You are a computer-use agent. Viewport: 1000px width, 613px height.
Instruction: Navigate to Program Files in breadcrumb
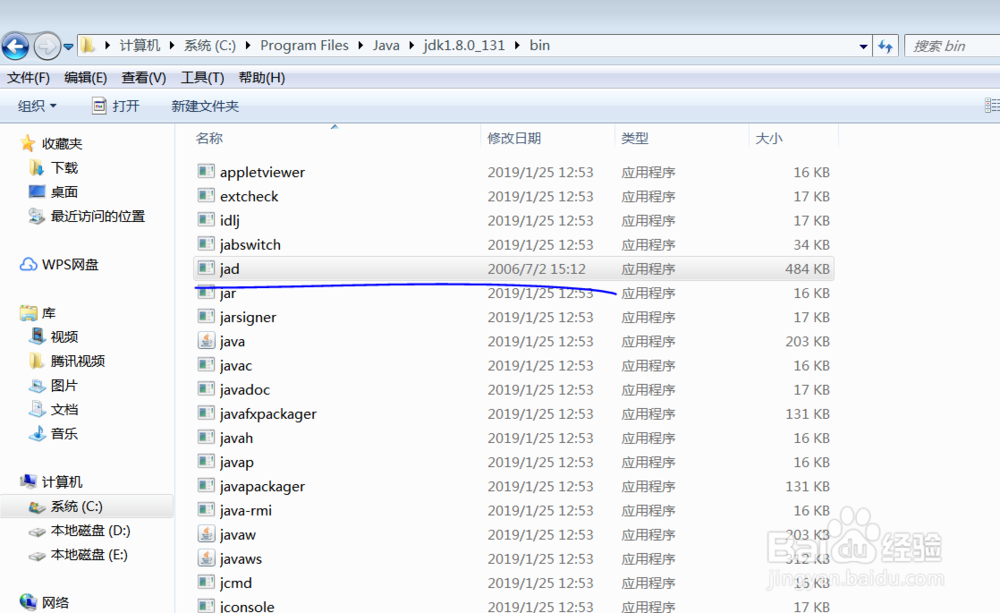coord(304,45)
